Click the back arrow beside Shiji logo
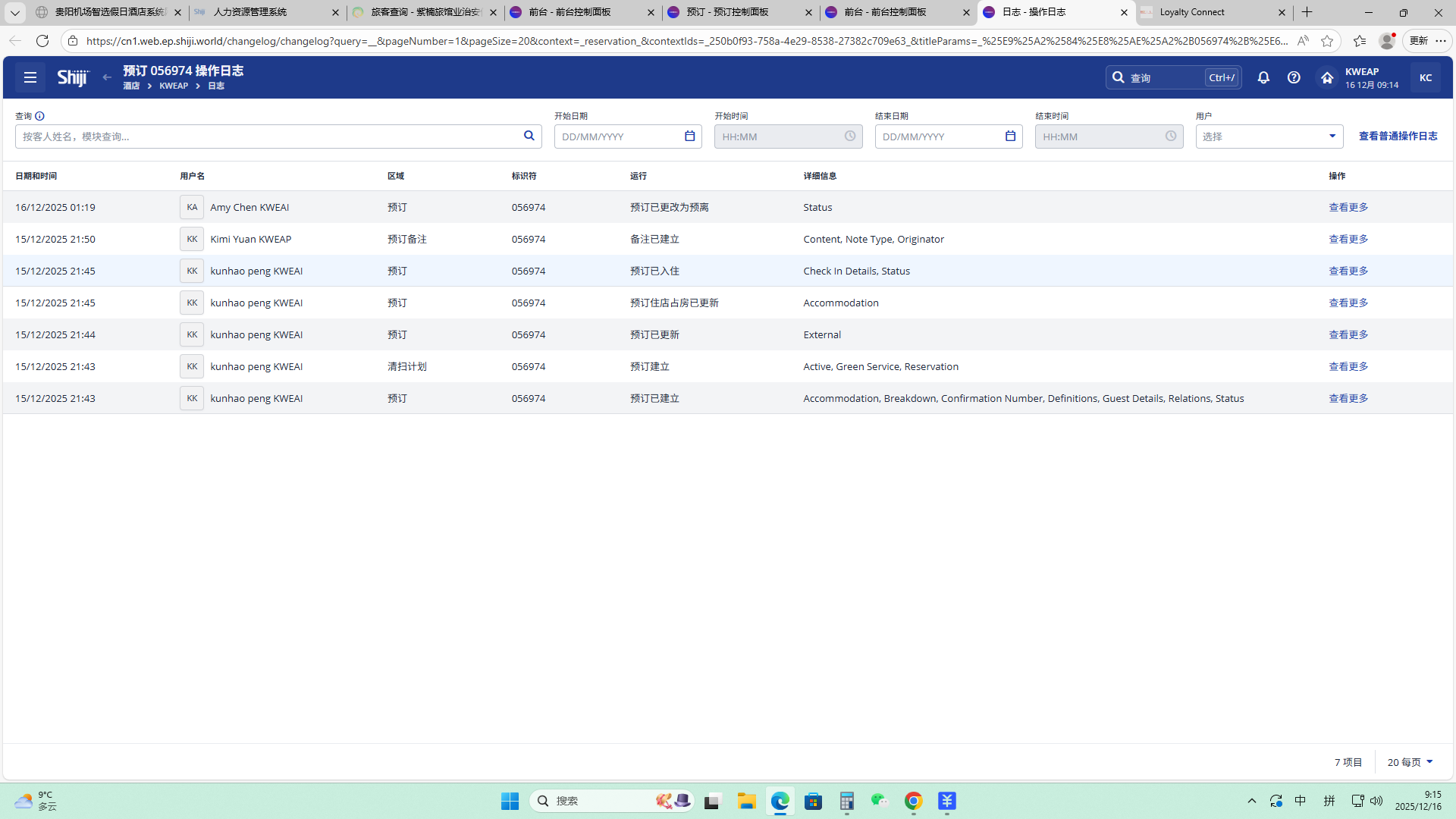 [x=107, y=77]
